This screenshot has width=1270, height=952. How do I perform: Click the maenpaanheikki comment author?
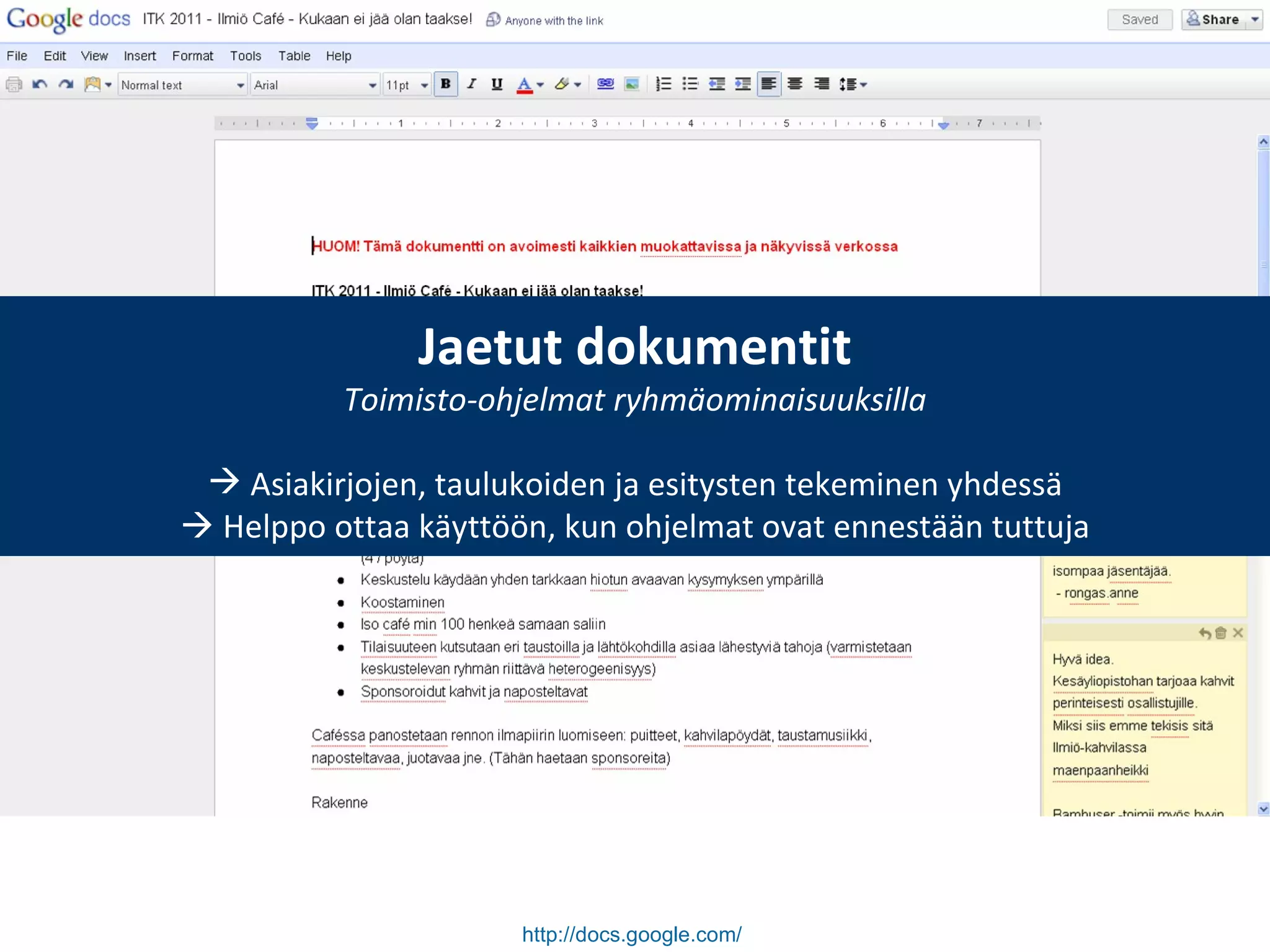click(x=1101, y=770)
